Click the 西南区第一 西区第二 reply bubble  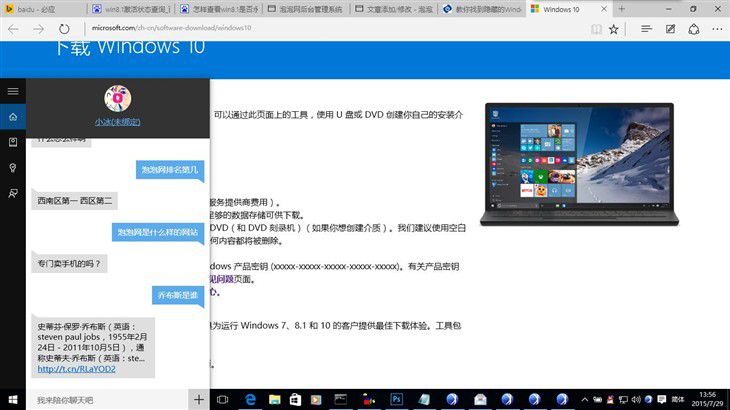[74, 201]
